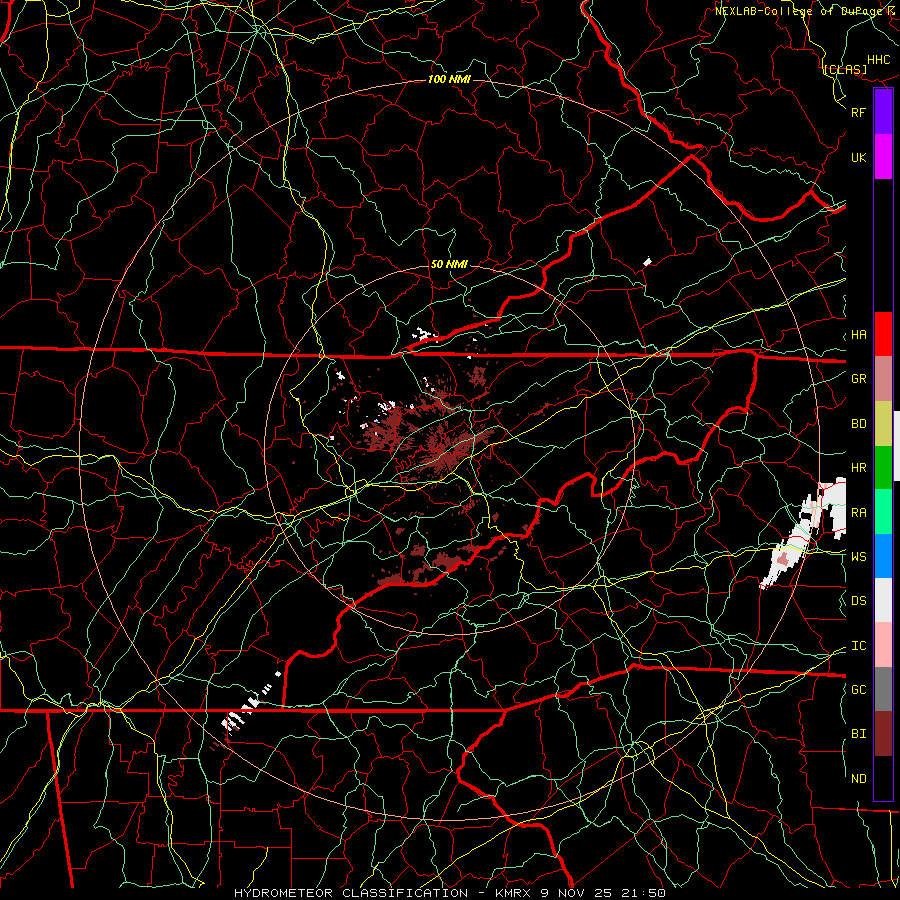Pick the dark green HR legend swatch
This screenshot has width=900, height=900.
tap(883, 467)
